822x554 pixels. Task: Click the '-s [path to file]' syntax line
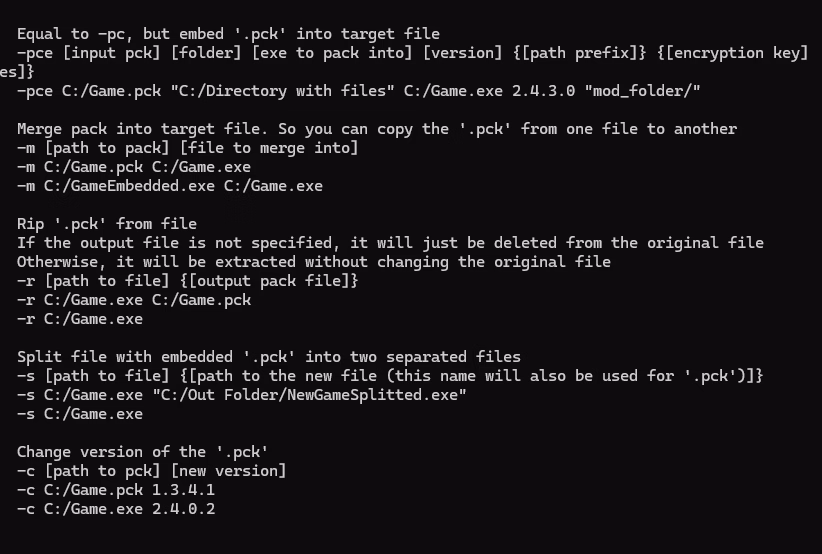[x=390, y=376]
